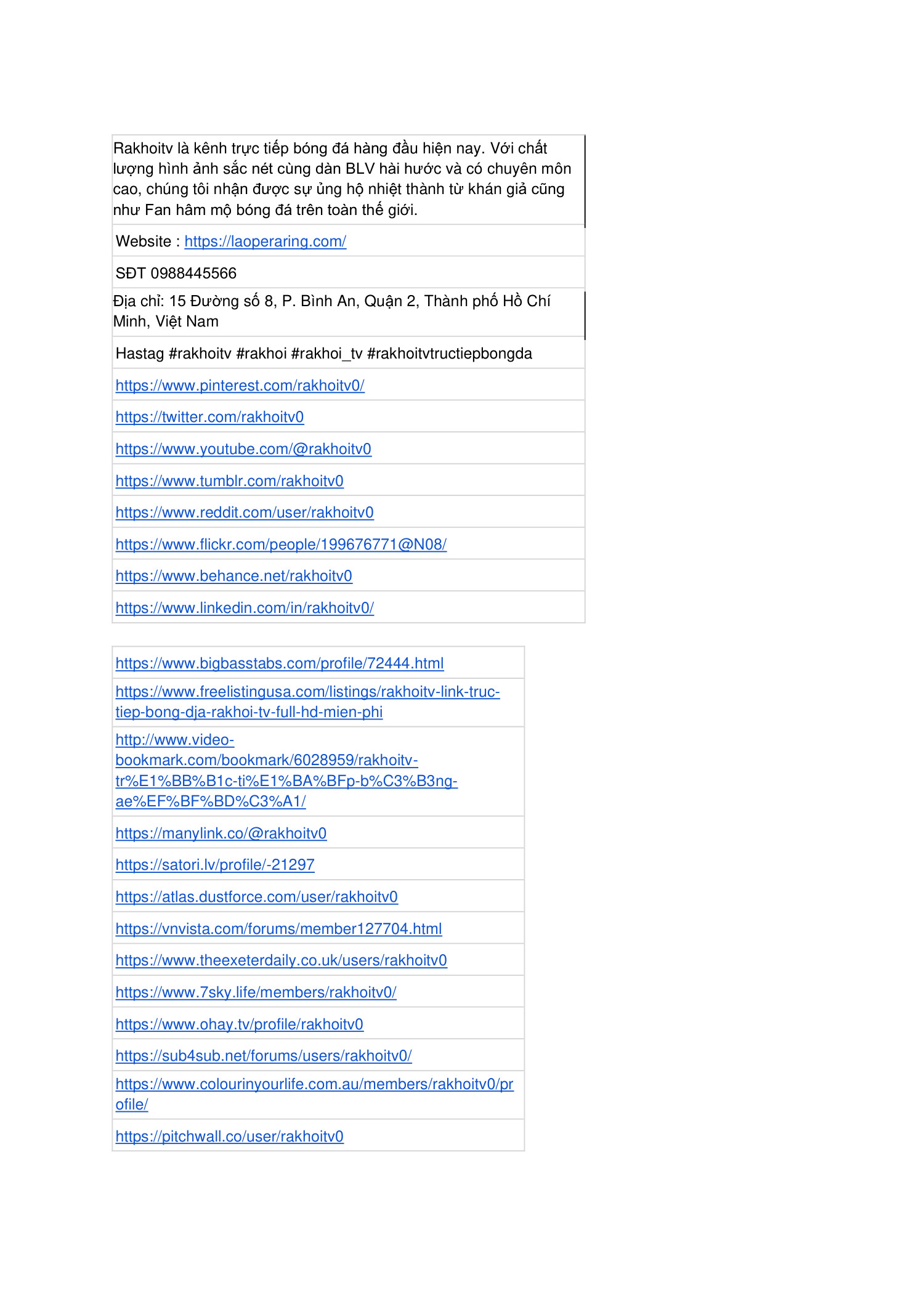This screenshot has height=1306, width=924.
Task: Open the satori.lv profile link
Action: tap(215, 865)
